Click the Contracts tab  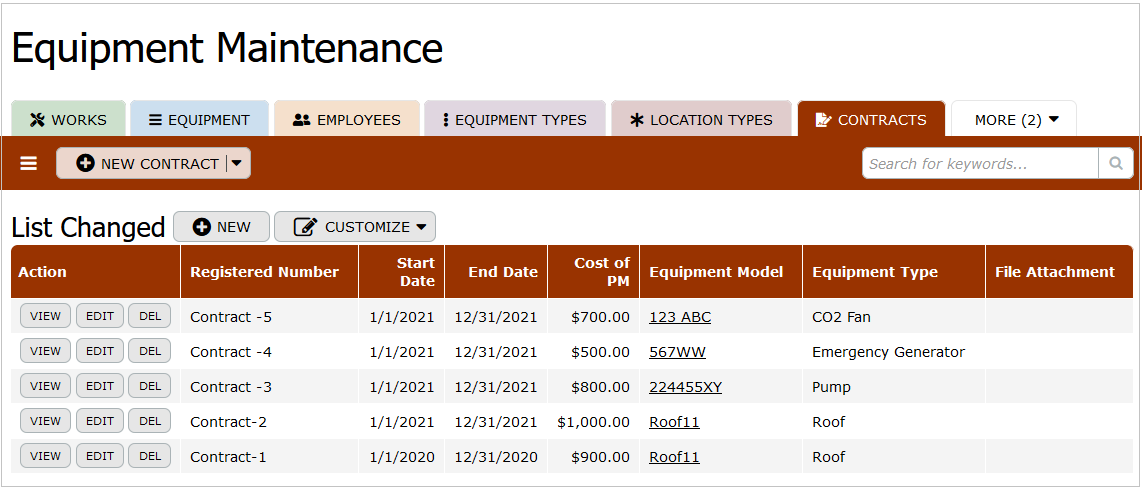pyautogui.click(x=870, y=120)
